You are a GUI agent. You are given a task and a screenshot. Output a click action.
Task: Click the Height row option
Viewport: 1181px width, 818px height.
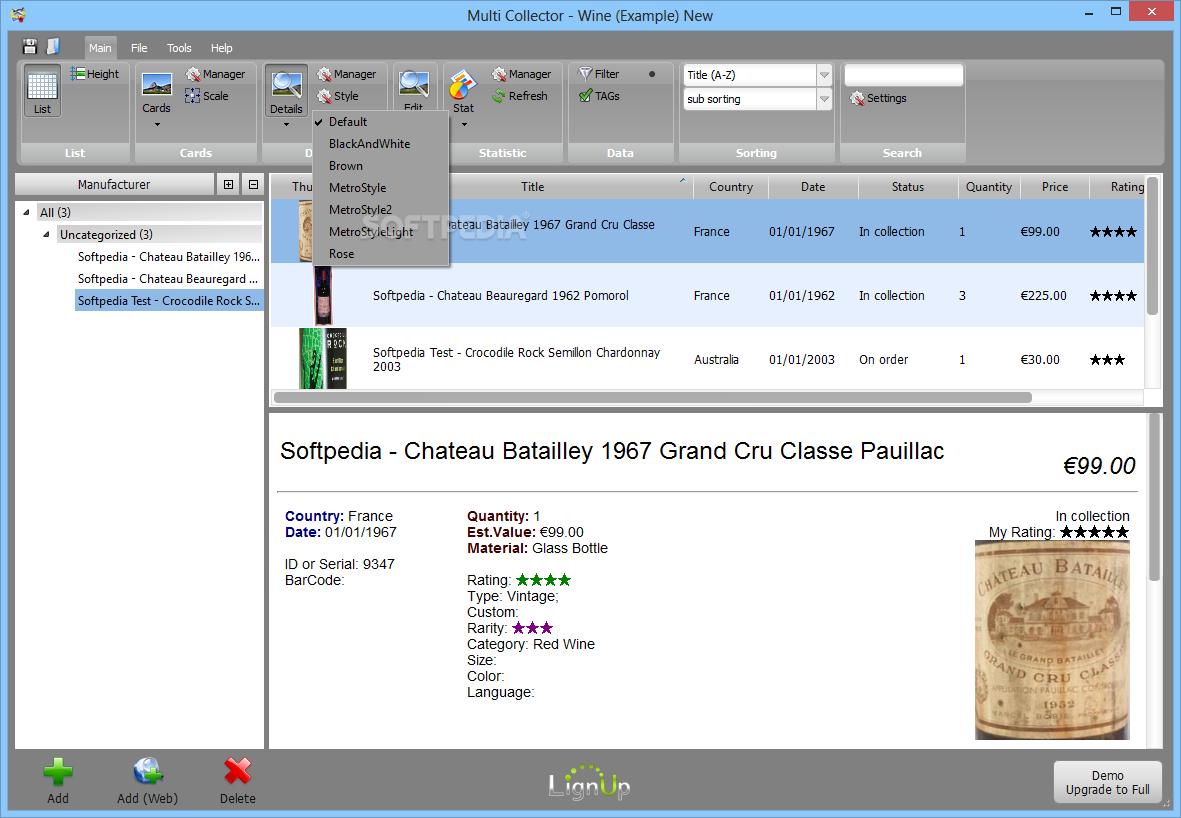click(x=95, y=74)
